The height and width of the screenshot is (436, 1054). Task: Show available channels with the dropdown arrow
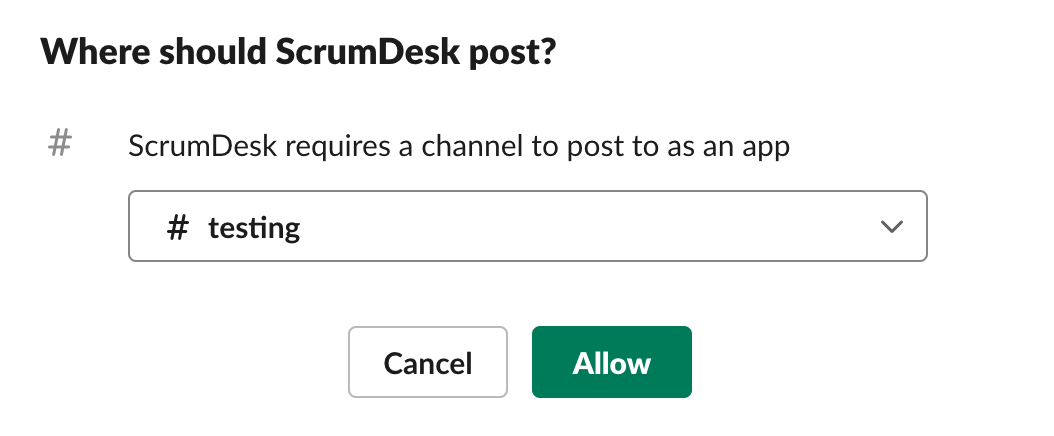click(891, 227)
